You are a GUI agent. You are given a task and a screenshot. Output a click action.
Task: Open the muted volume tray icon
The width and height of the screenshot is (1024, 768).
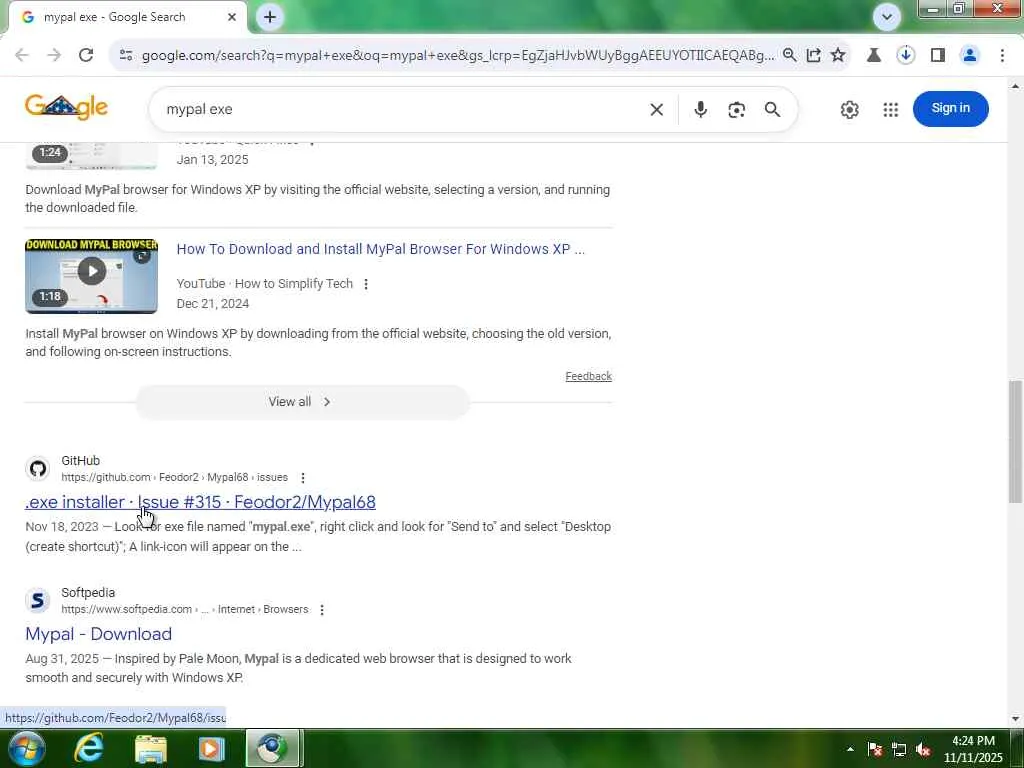tap(923, 749)
